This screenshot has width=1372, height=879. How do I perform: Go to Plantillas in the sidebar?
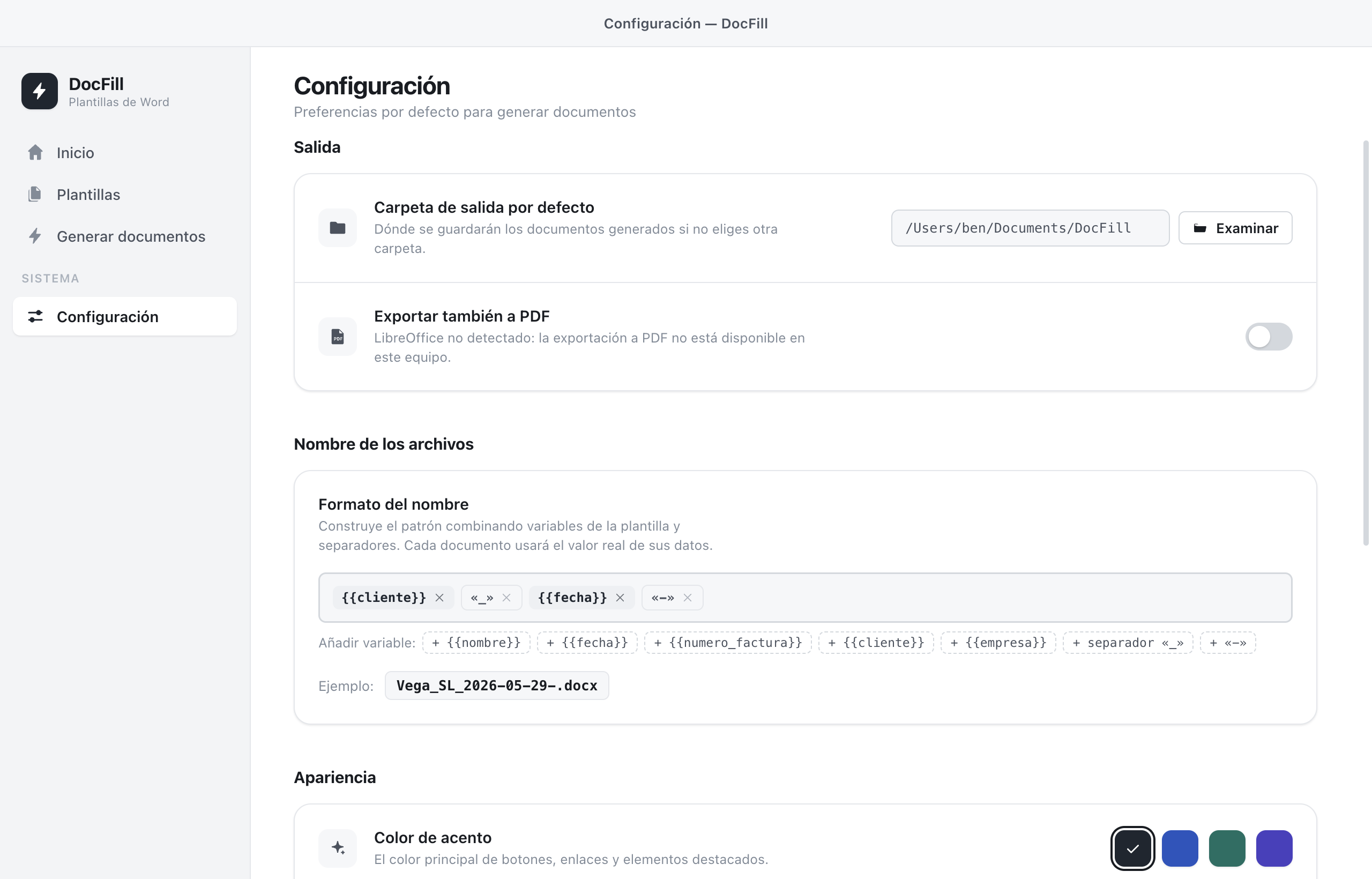pos(124,194)
